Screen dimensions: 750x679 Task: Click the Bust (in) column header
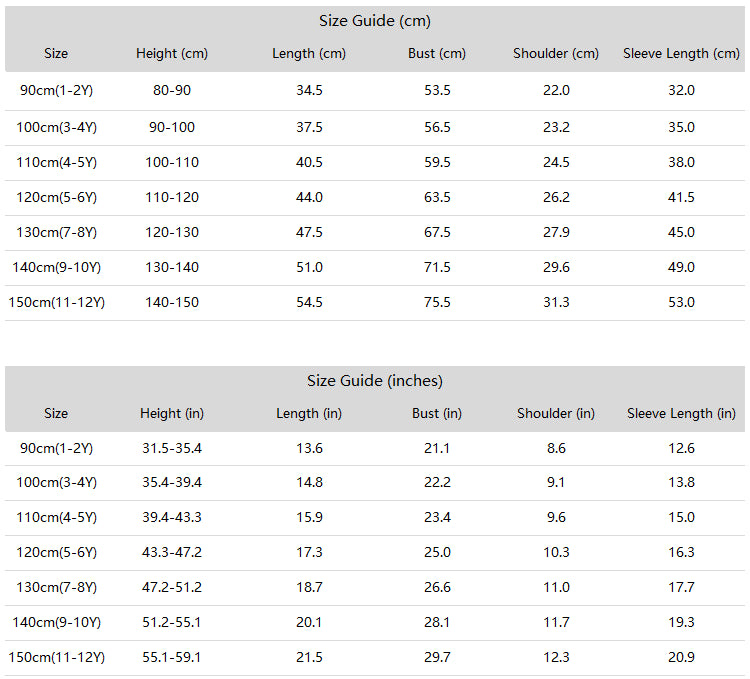(437, 414)
